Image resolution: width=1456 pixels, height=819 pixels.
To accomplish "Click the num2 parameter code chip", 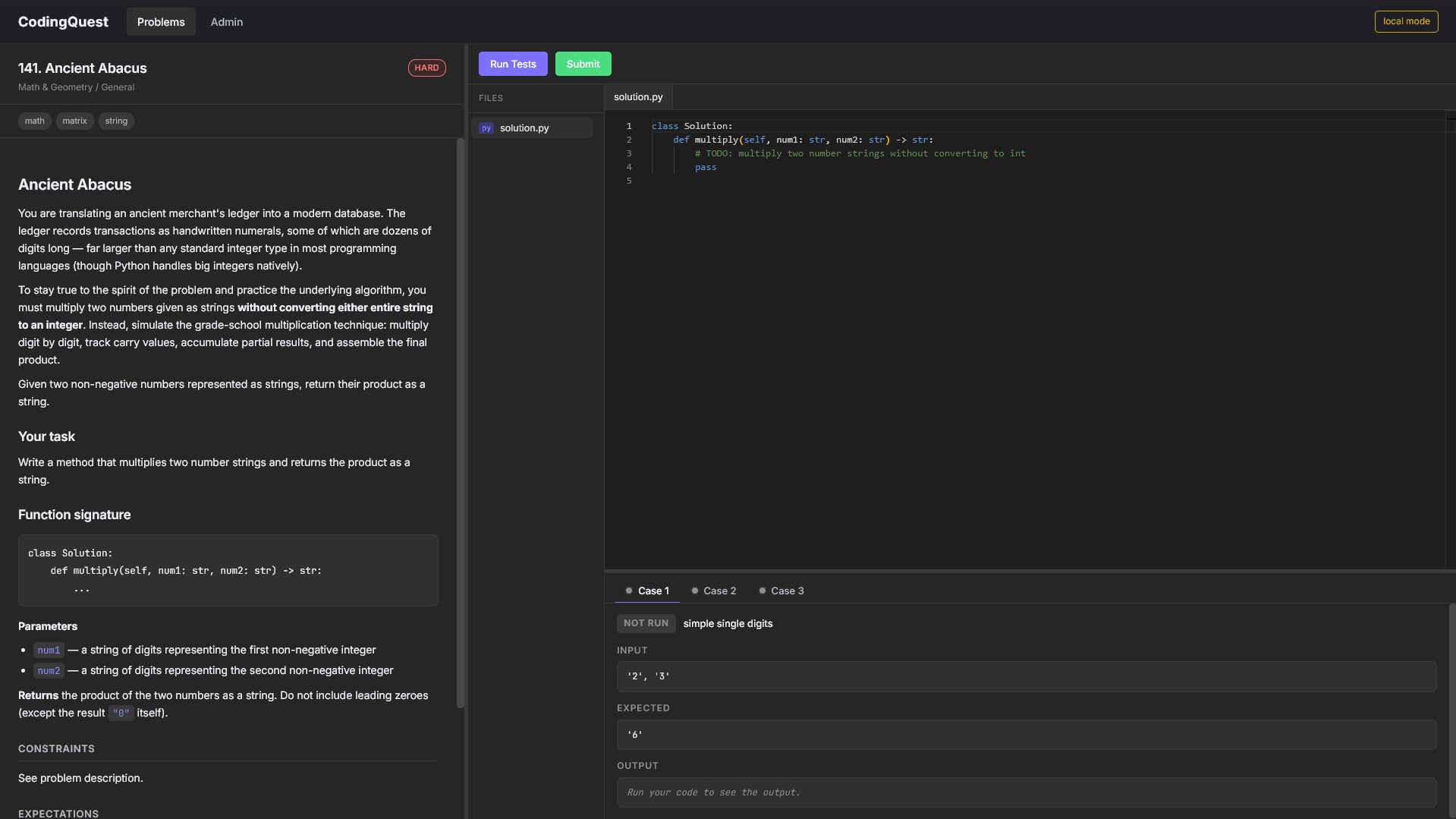I will (x=49, y=671).
